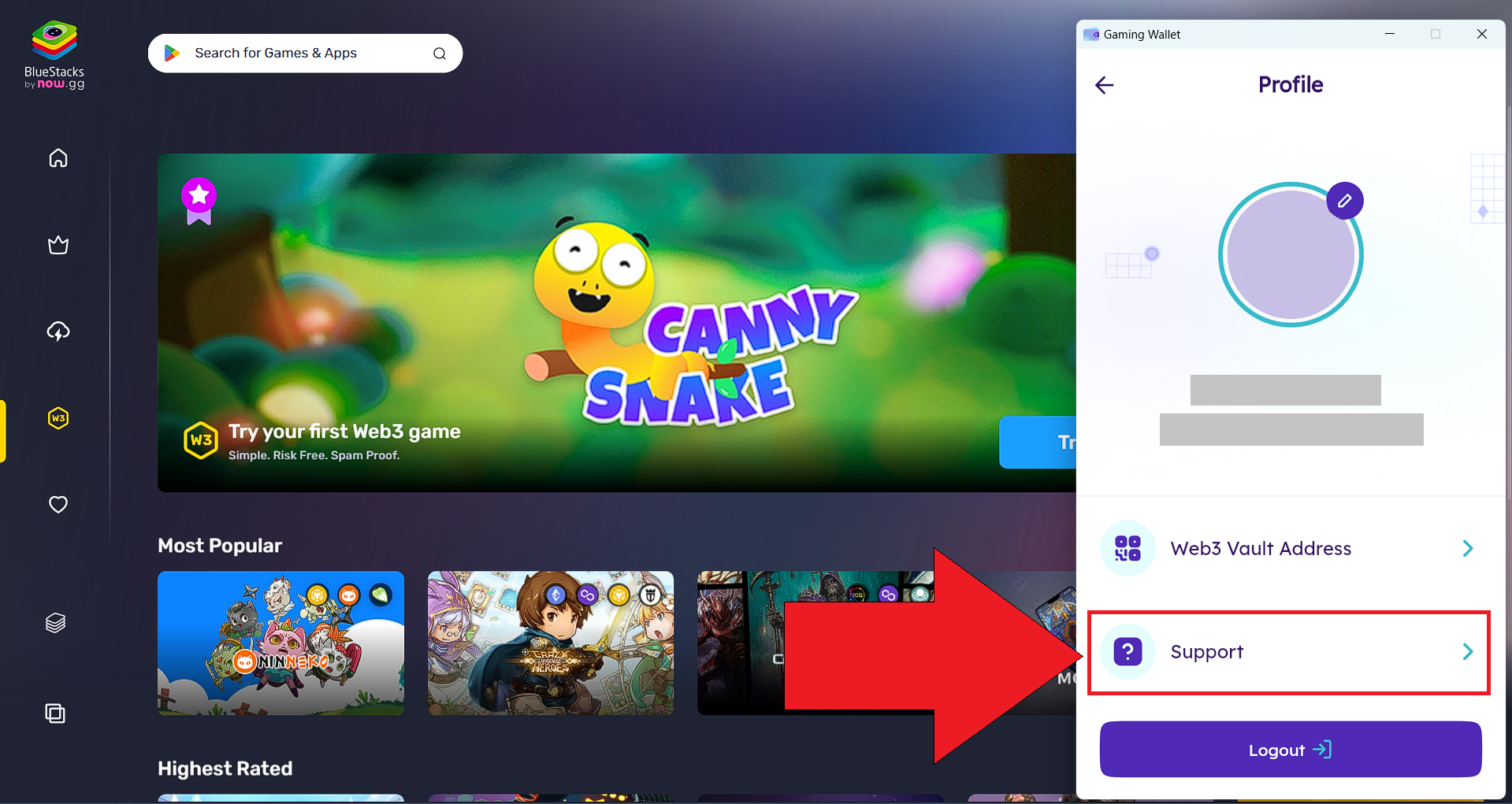Close the Gaming Wallet window

coord(1482,34)
